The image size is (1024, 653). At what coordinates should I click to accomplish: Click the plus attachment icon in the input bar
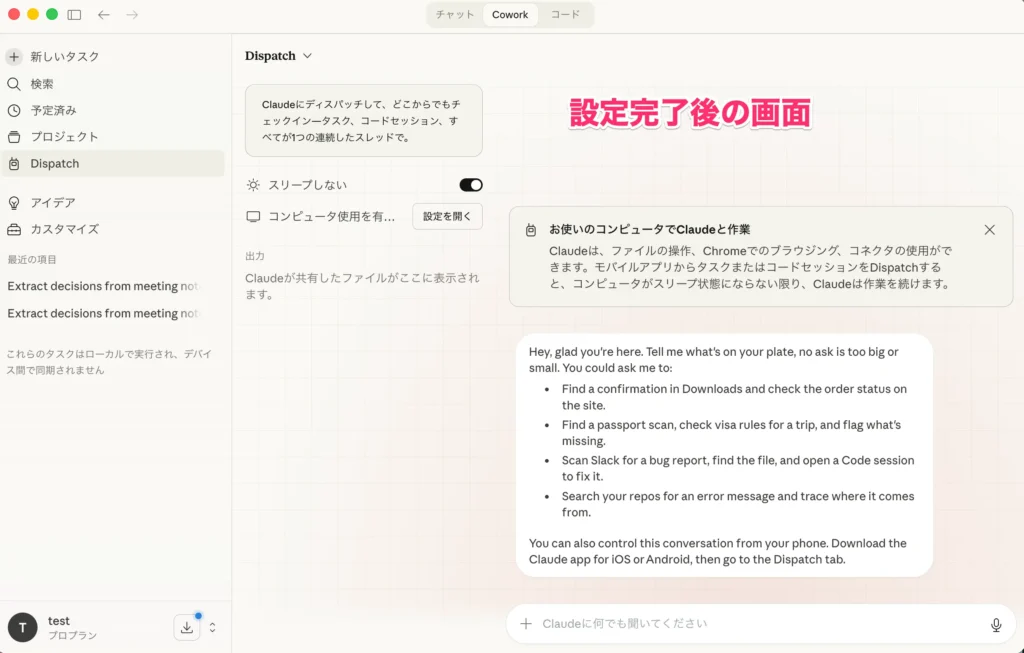pyautogui.click(x=526, y=623)
